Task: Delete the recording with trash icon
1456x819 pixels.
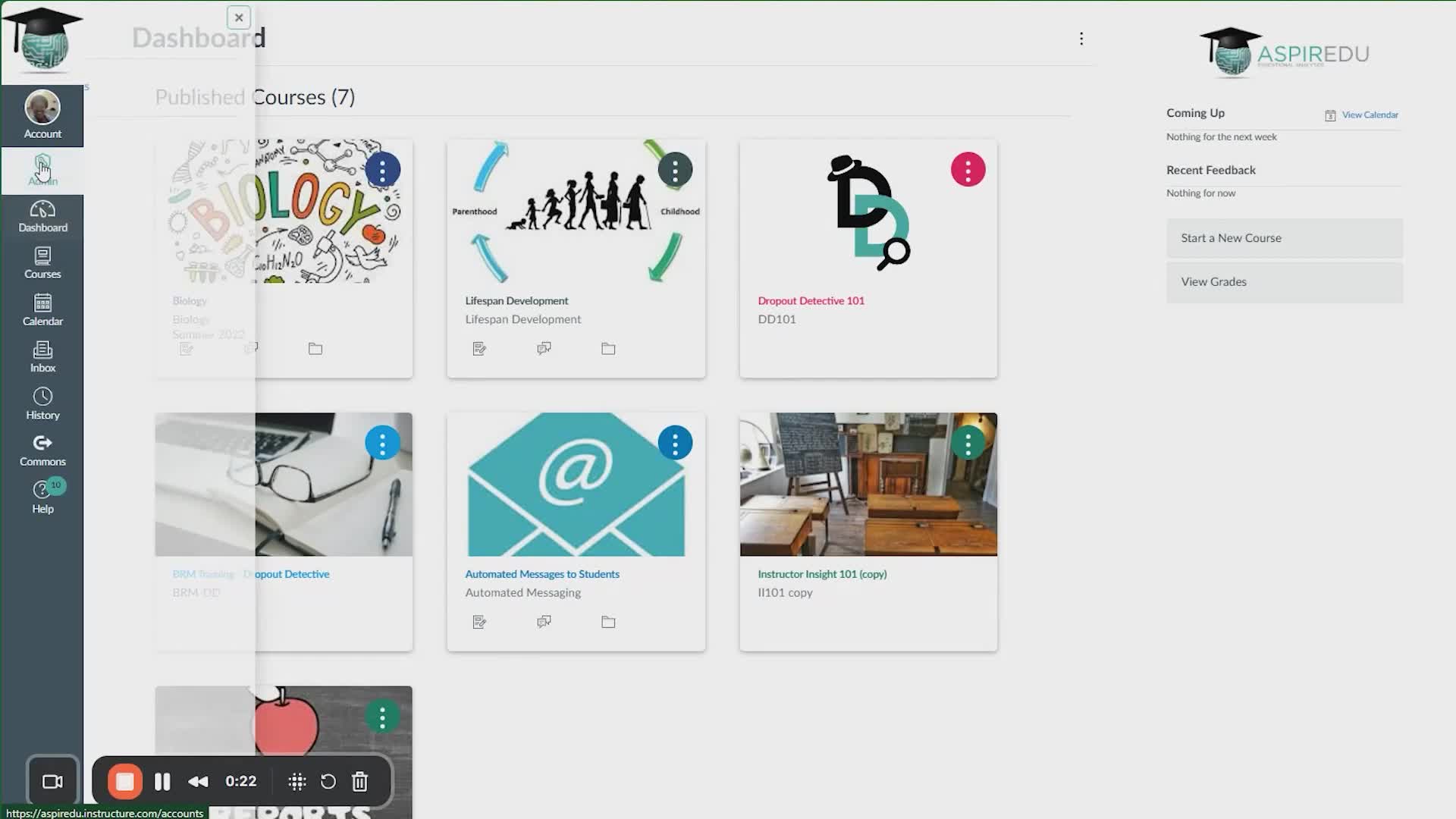Action: coord(360,782)
